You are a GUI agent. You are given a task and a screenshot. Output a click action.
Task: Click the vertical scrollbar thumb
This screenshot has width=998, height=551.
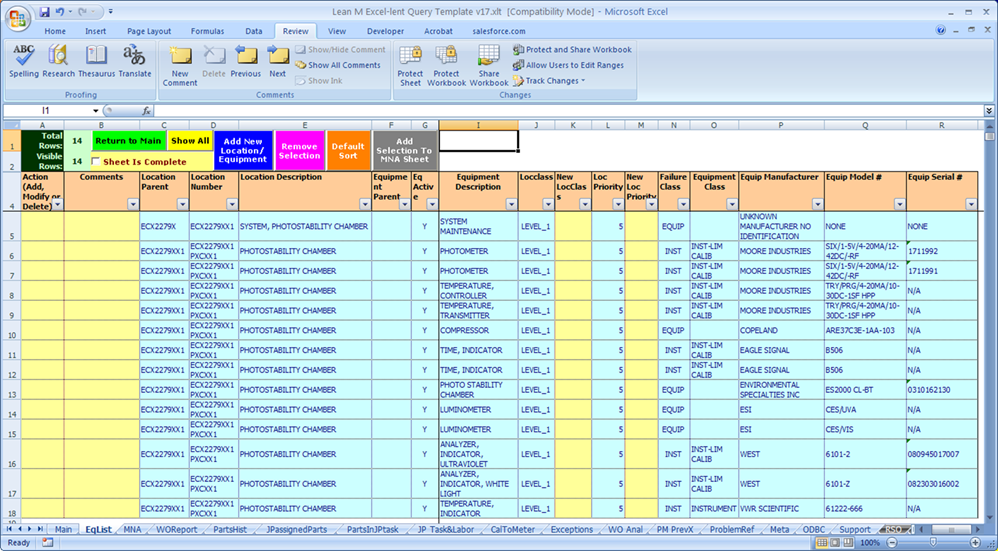989,136
